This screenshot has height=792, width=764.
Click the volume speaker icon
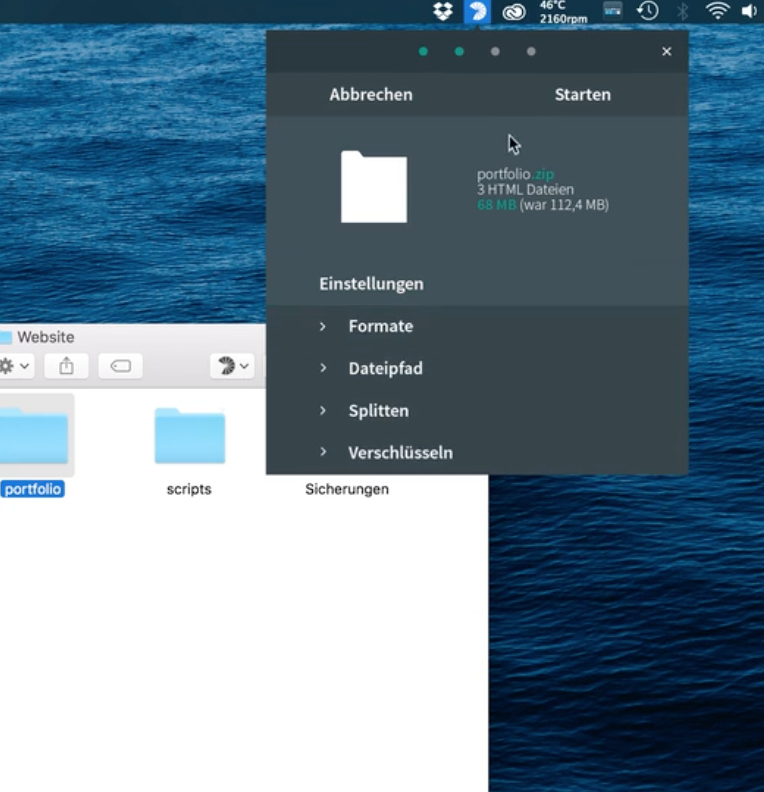[749, 11]
